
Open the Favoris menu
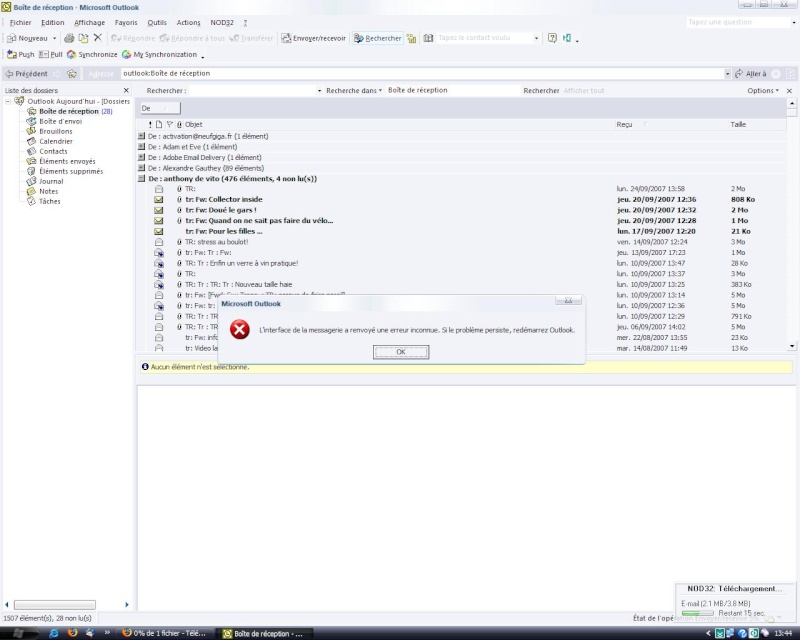pos(126,22)
